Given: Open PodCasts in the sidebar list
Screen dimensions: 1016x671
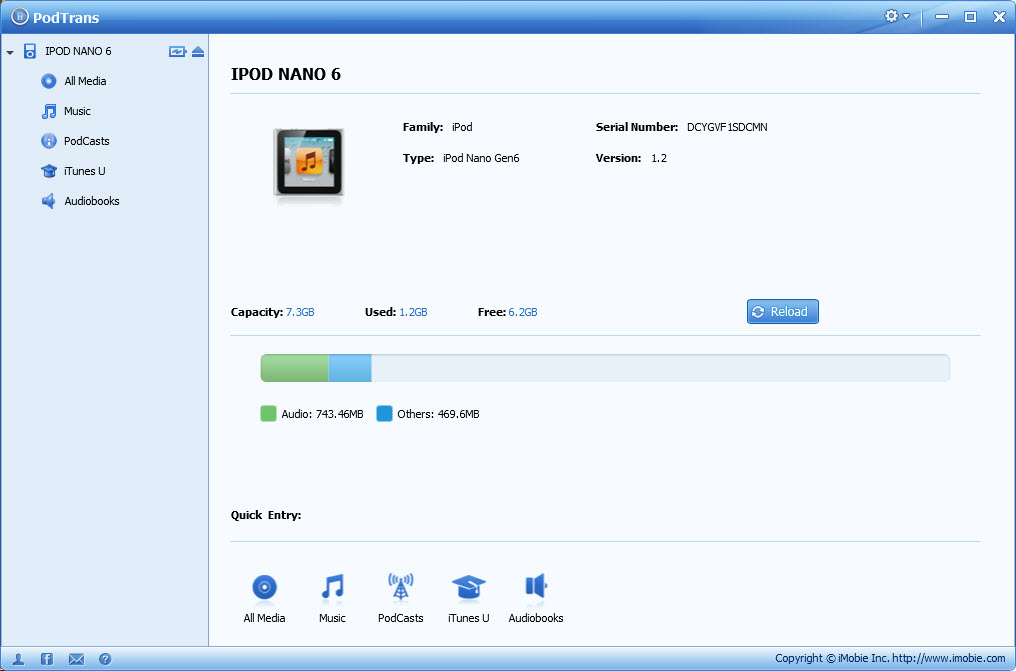Looking at the screenshot, I should (x=87, y=141).
